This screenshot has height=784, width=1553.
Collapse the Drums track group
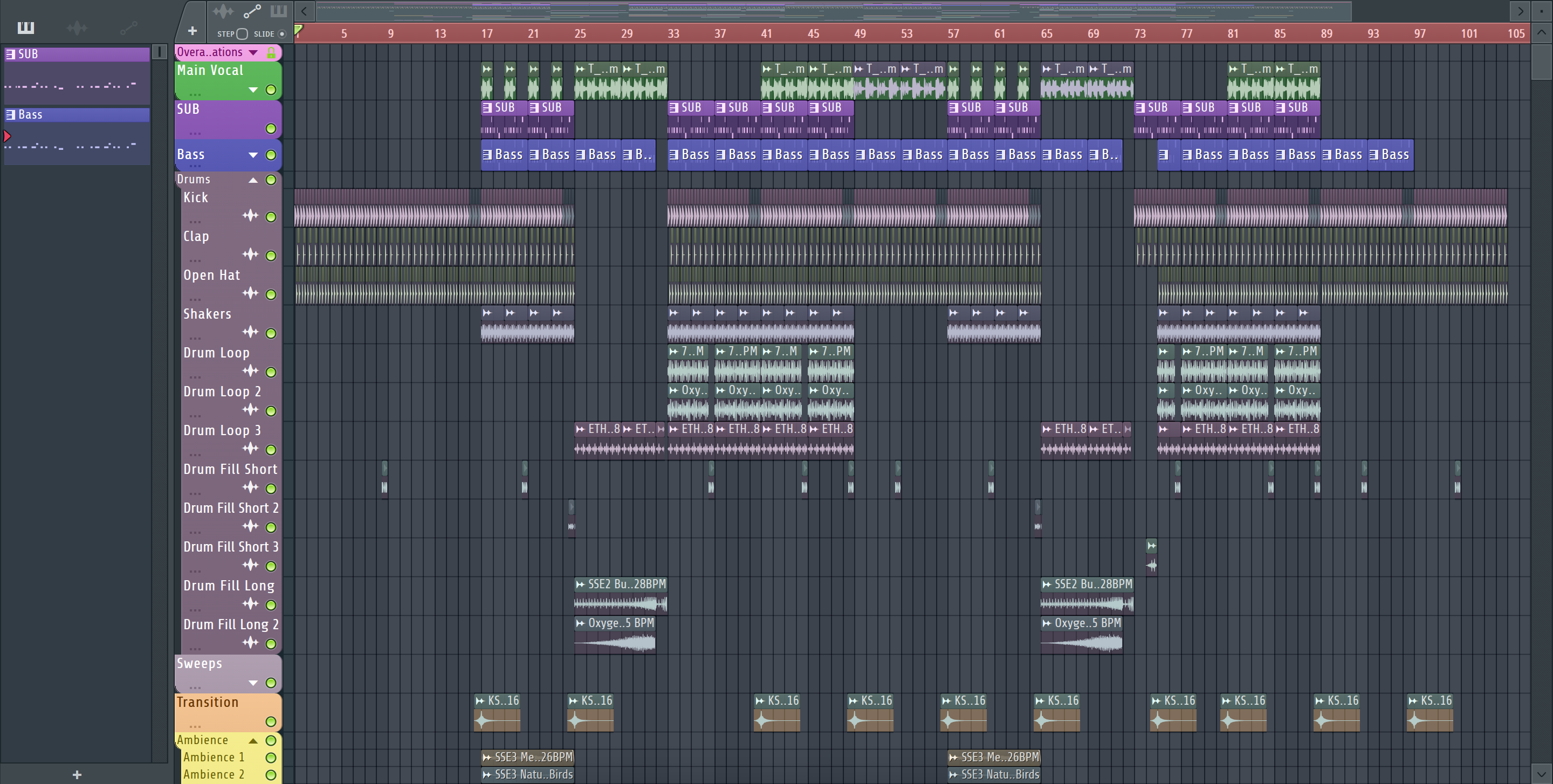(x=254, y=180)
